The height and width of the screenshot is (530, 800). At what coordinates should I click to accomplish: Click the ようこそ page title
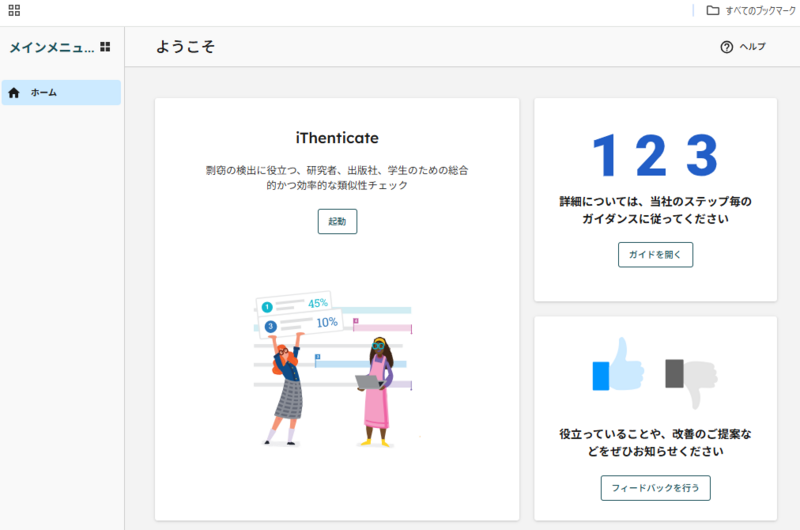185,46
